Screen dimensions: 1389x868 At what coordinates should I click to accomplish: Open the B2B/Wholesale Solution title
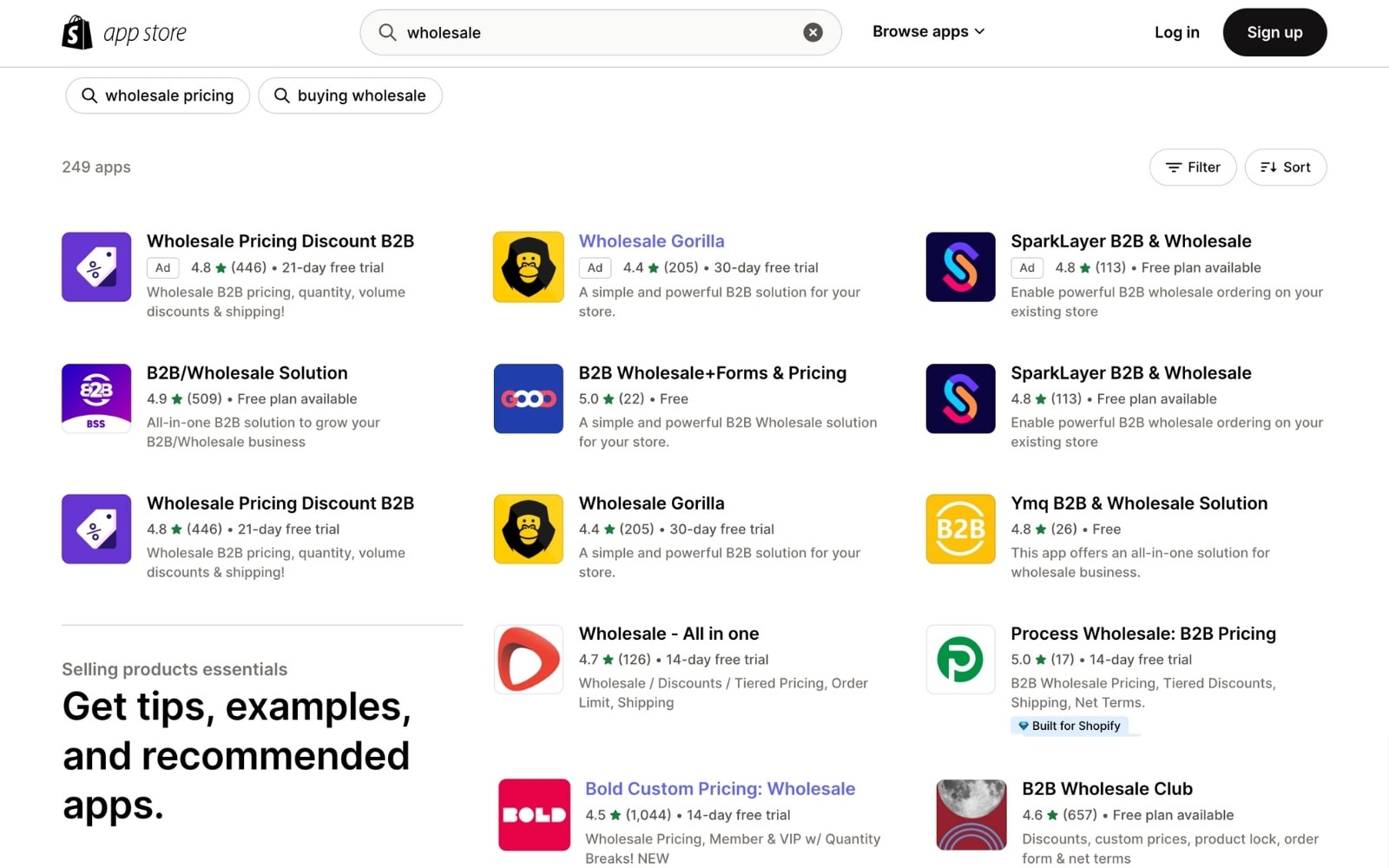click(x=247, y=373)
